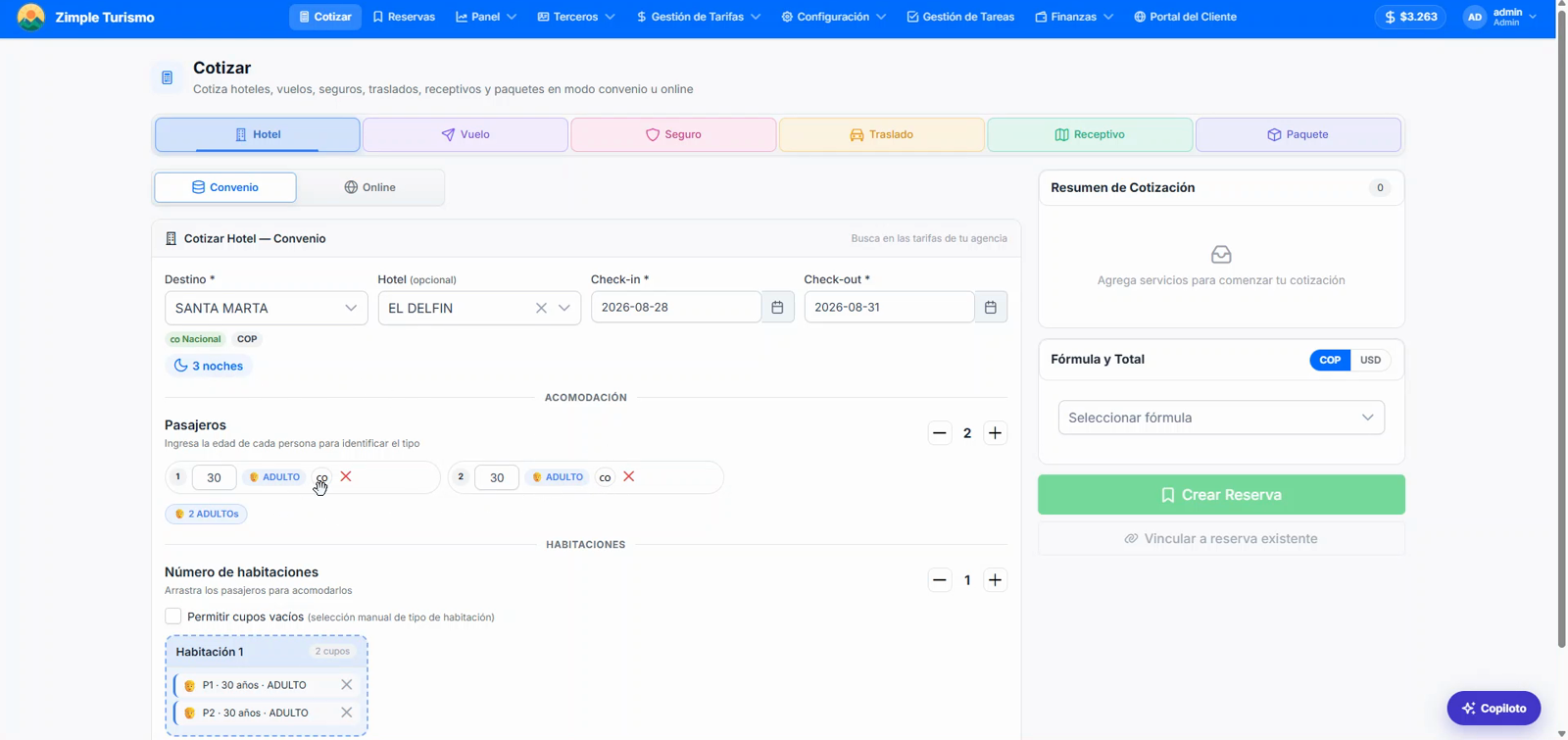Screen dimensions: 1568x740
Task: Decrease number of rooms with minus
Action: pos(940,580)
